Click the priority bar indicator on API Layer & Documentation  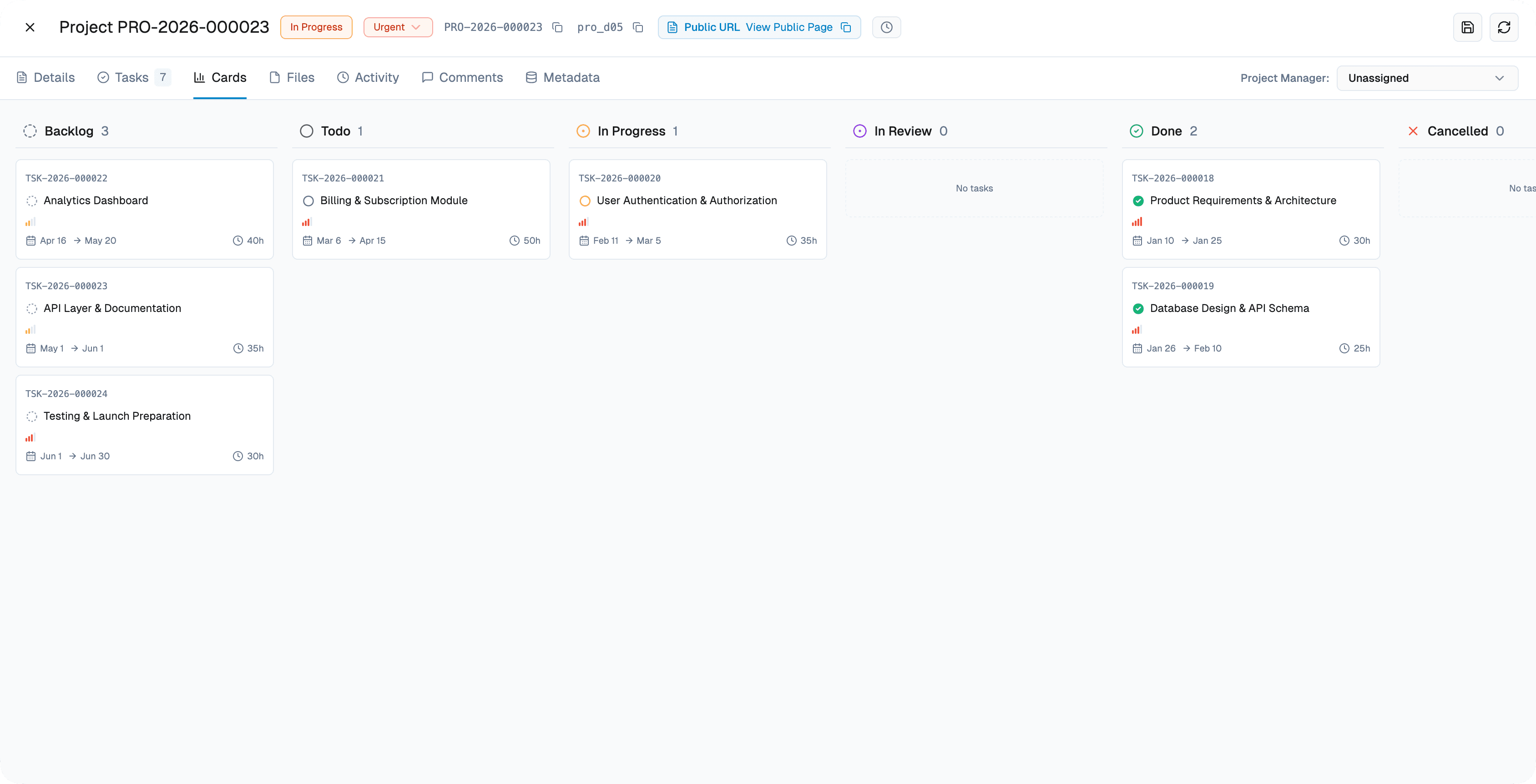tap(30, 329)
